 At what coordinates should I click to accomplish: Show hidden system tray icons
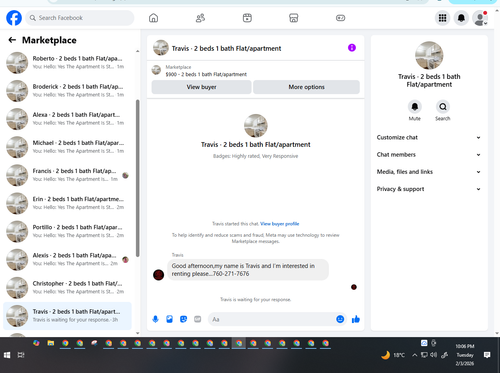(414, 355)
